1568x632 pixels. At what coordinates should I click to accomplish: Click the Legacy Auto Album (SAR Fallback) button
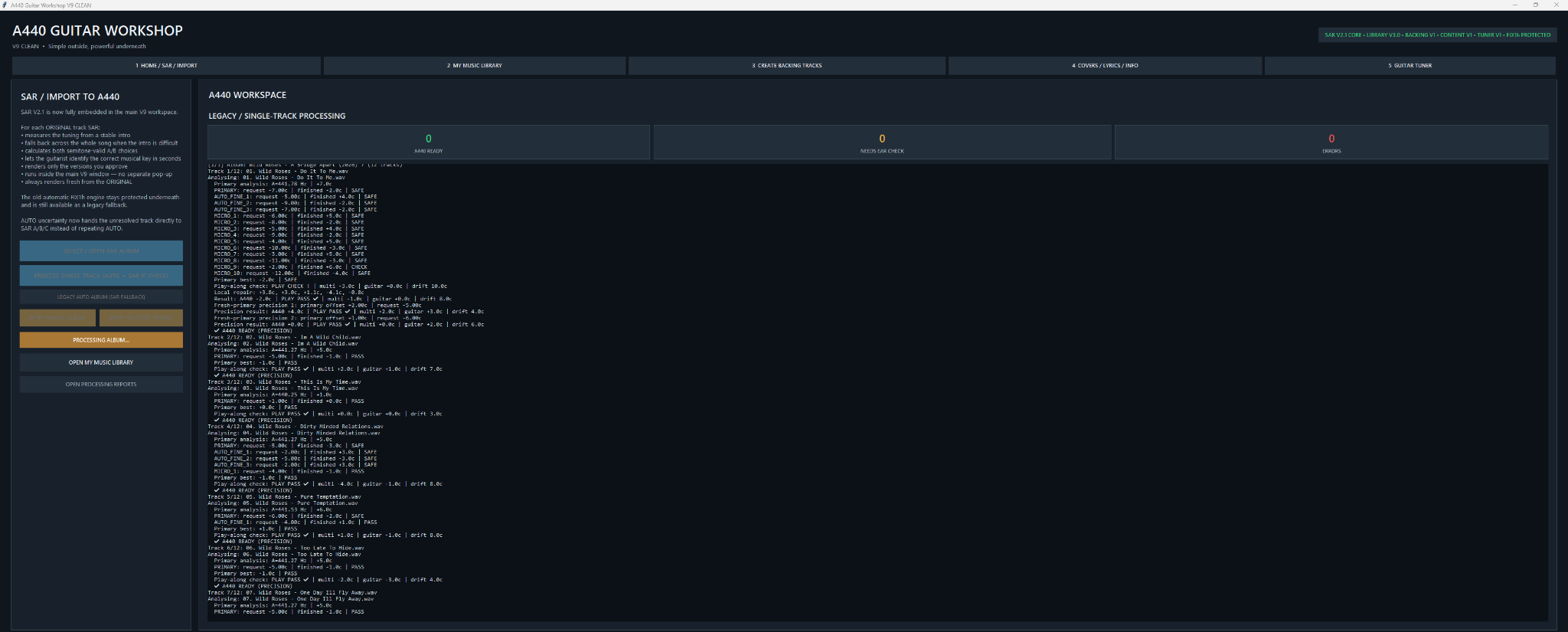tap(101, 297)
